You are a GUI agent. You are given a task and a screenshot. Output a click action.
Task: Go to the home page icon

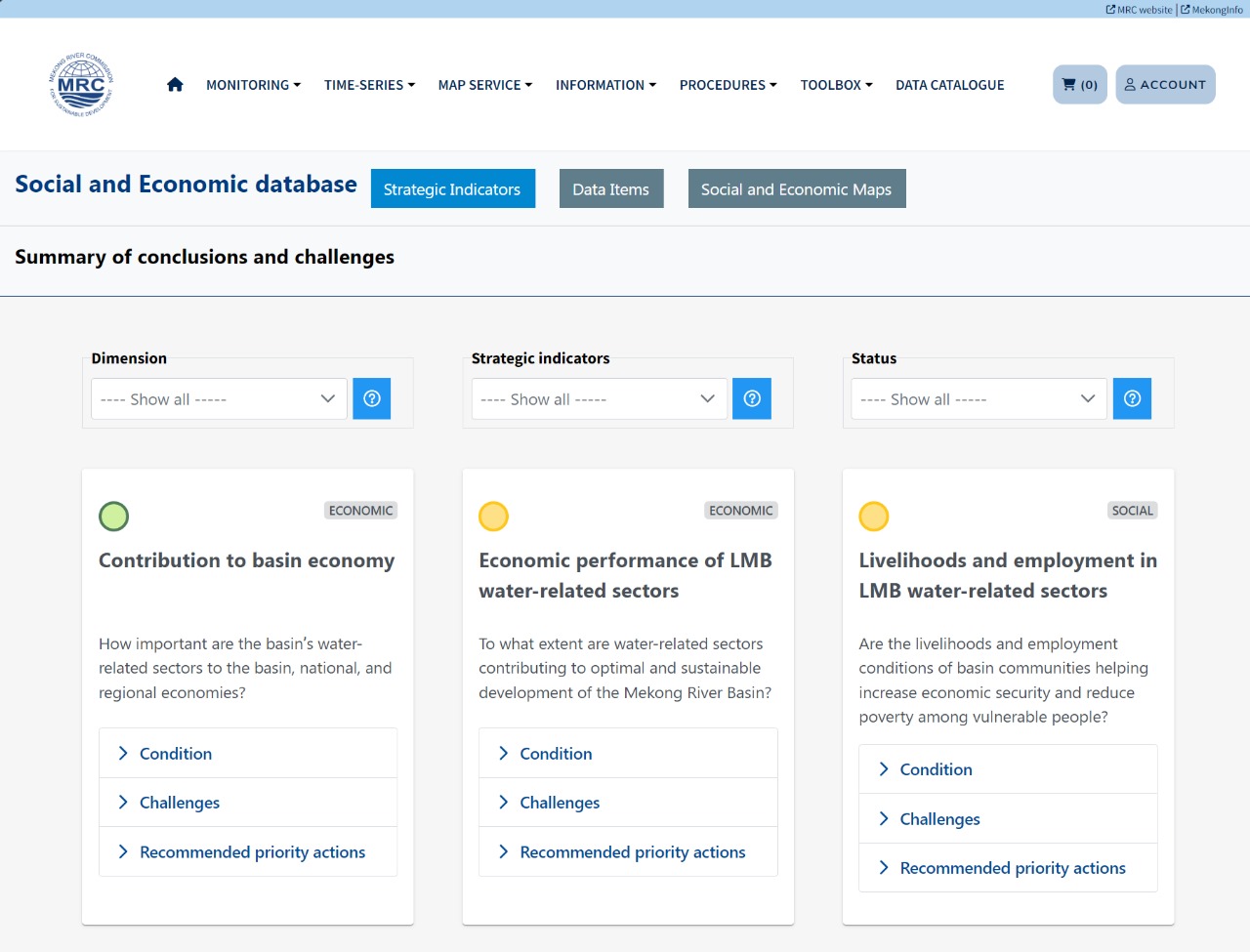point(175,85)
